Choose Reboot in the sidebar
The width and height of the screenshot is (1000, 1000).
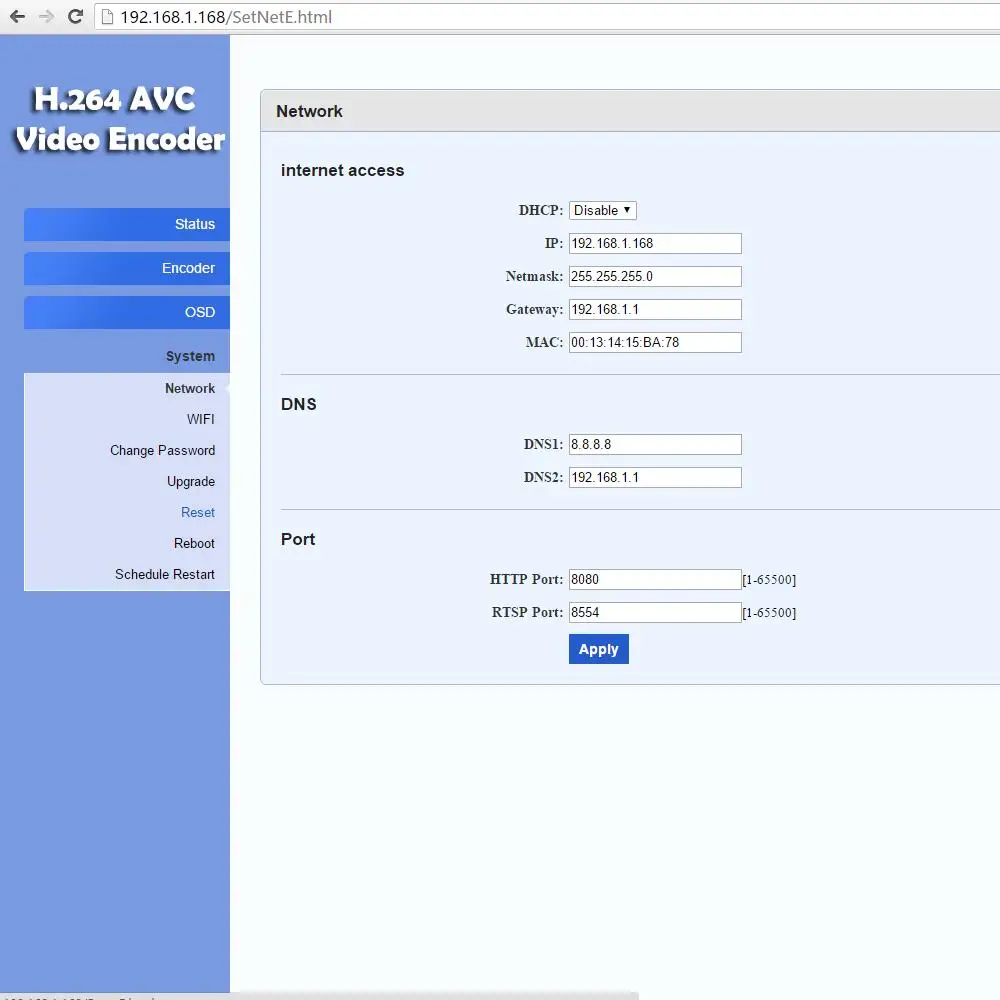[194, 543]
